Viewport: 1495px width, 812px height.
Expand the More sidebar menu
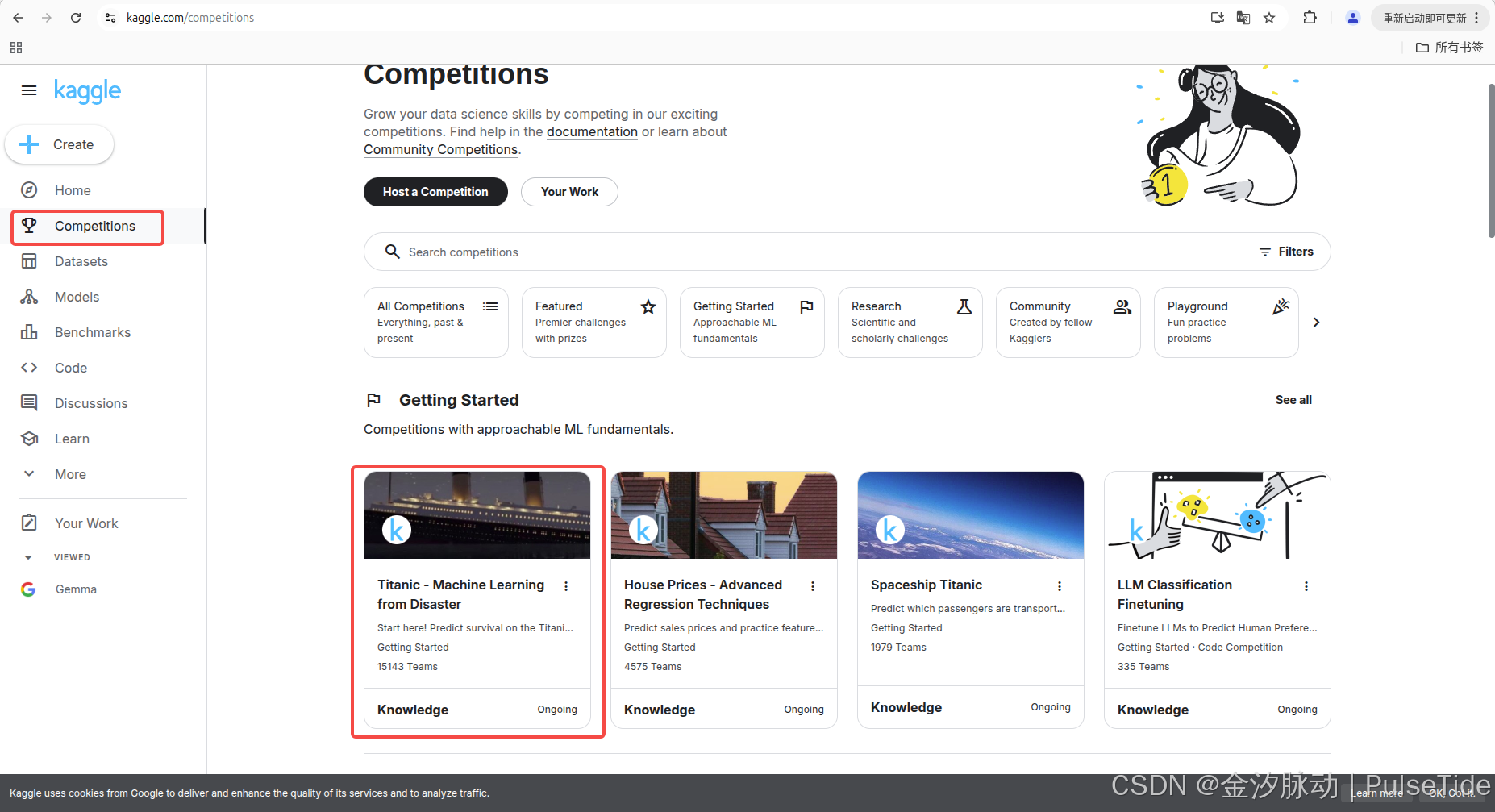point(70,474)
